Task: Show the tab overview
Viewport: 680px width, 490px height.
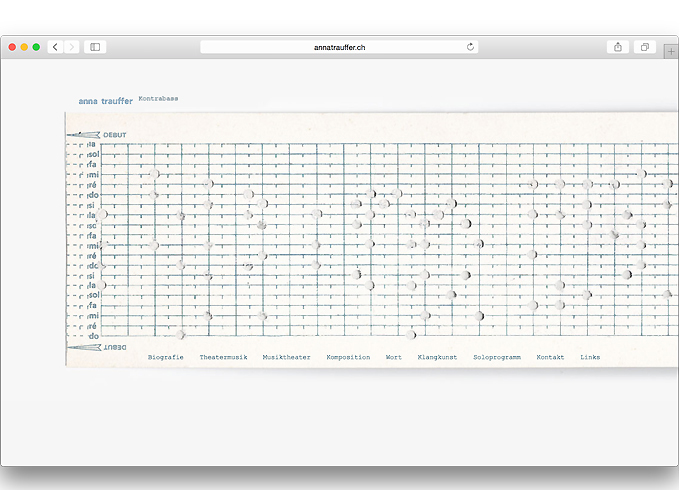Action: pos(645,47)
